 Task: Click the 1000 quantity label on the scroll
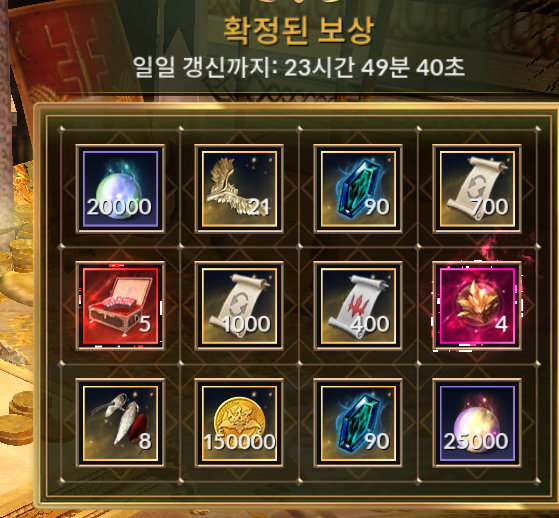(x=246, y=324)
